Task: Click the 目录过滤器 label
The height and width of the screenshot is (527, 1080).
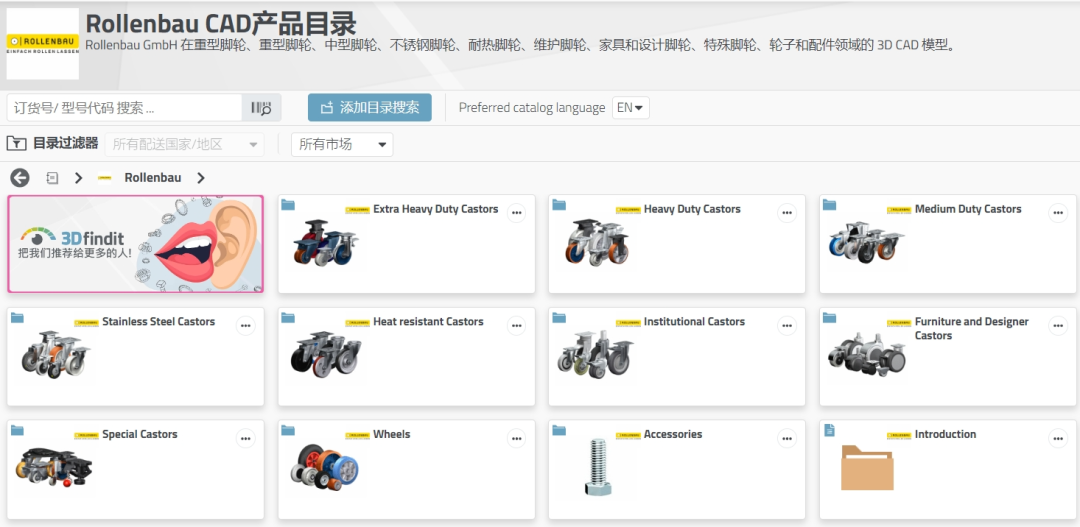Action: pos(65,143)
